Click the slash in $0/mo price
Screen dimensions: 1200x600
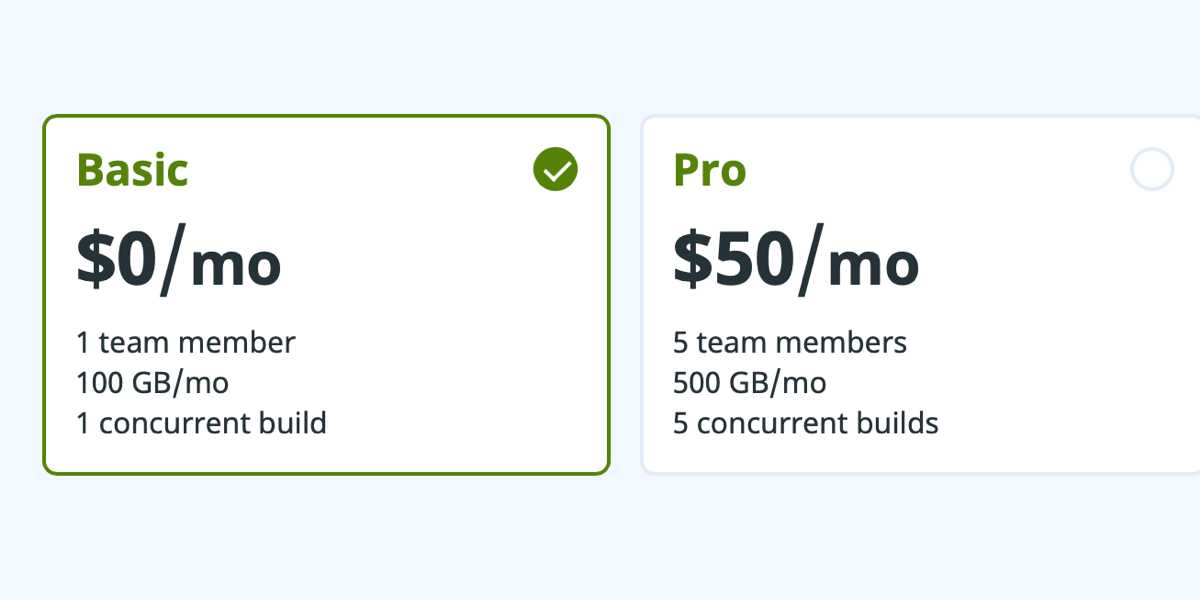point(173,261)
